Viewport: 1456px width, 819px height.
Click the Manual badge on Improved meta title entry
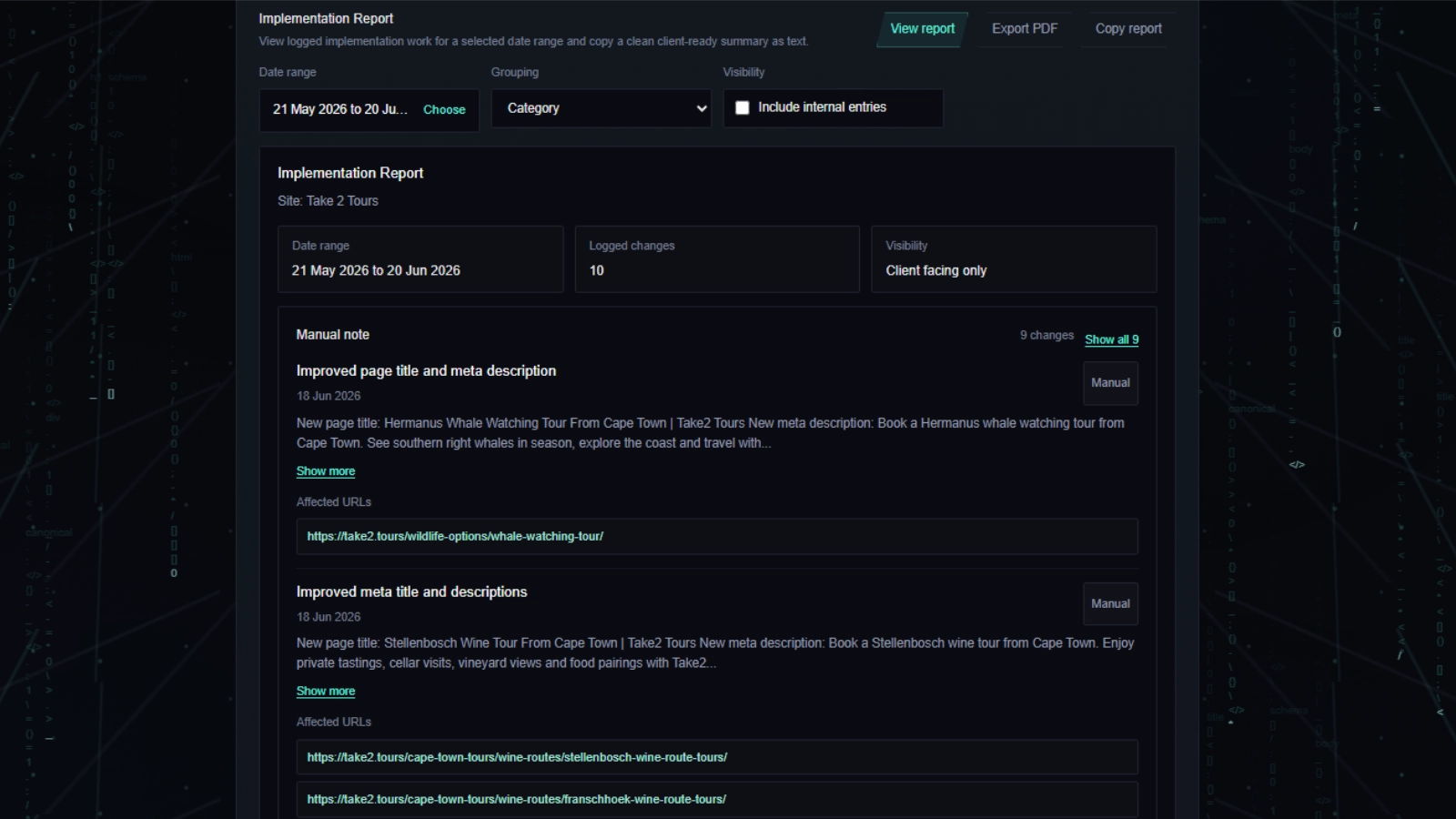pos(1110,604)
